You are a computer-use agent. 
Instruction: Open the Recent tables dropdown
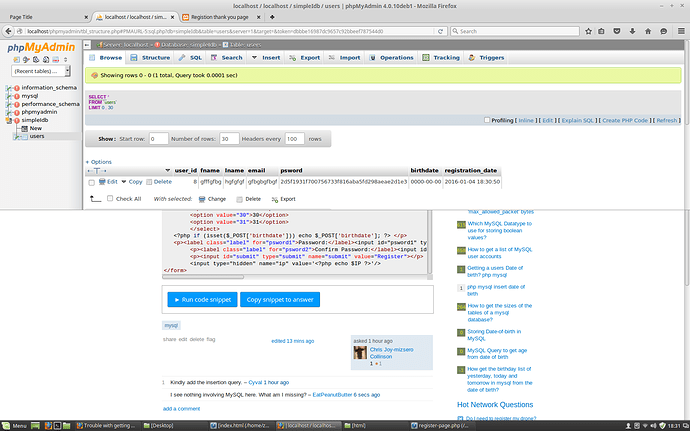[x=41, y=71]
